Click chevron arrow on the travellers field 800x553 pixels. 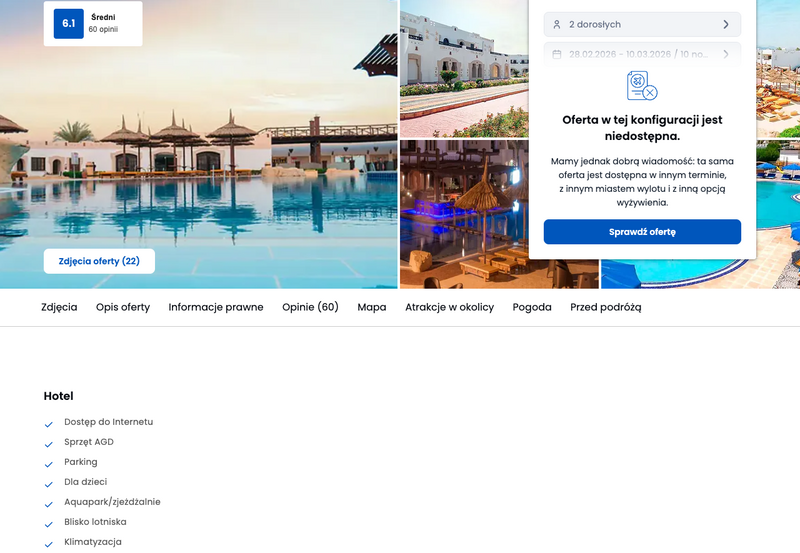coord(726,24)
